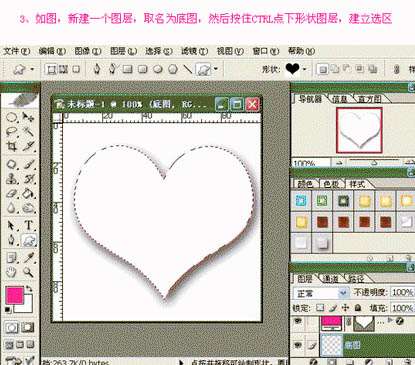
Task: Select the Lasso tool
Action: tap(12, 131)
